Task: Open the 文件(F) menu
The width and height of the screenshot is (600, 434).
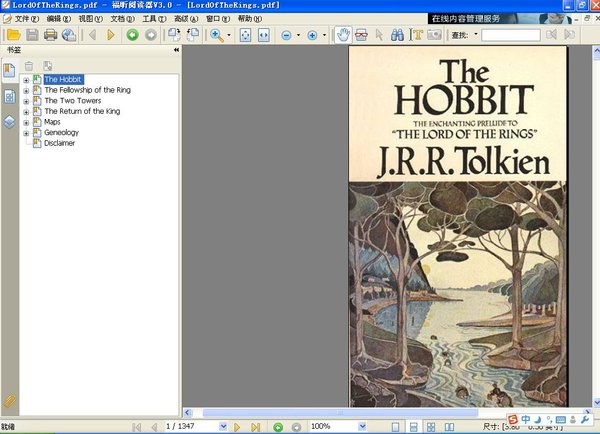Action: click(x=27, y=19)
